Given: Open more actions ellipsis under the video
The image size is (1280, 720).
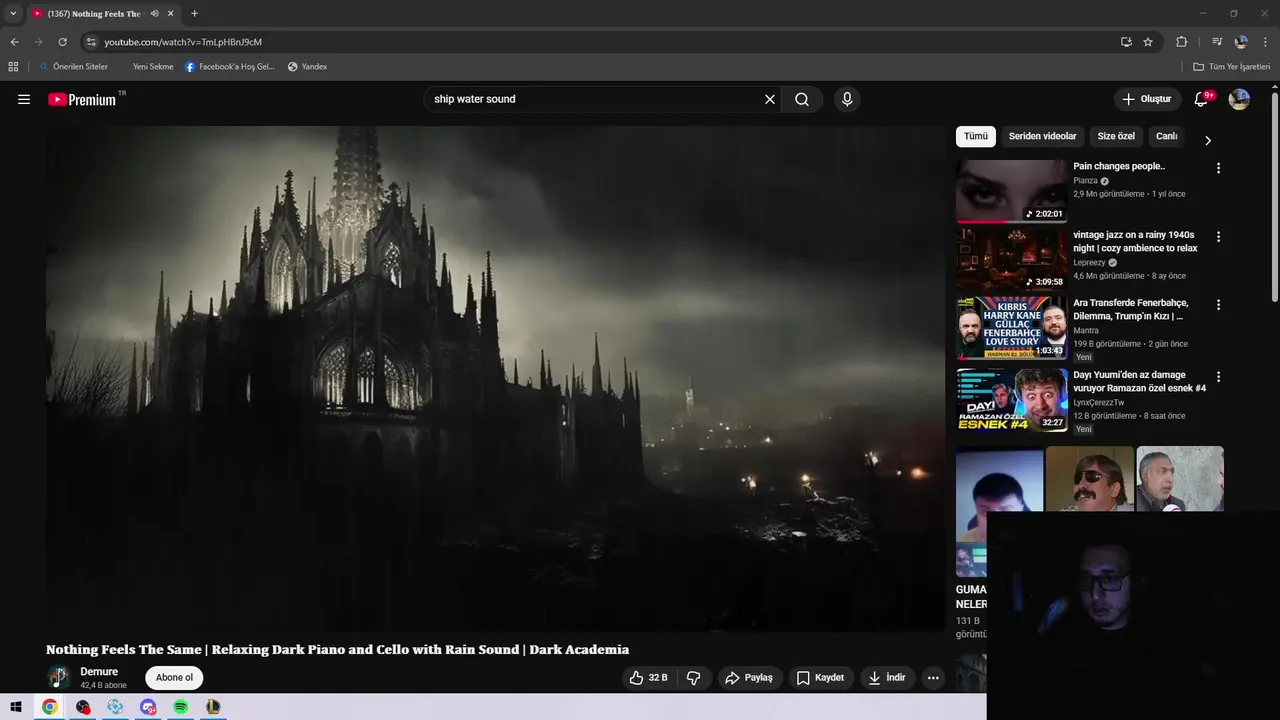Looking at the screenshot, I should [x=933, y=677].
